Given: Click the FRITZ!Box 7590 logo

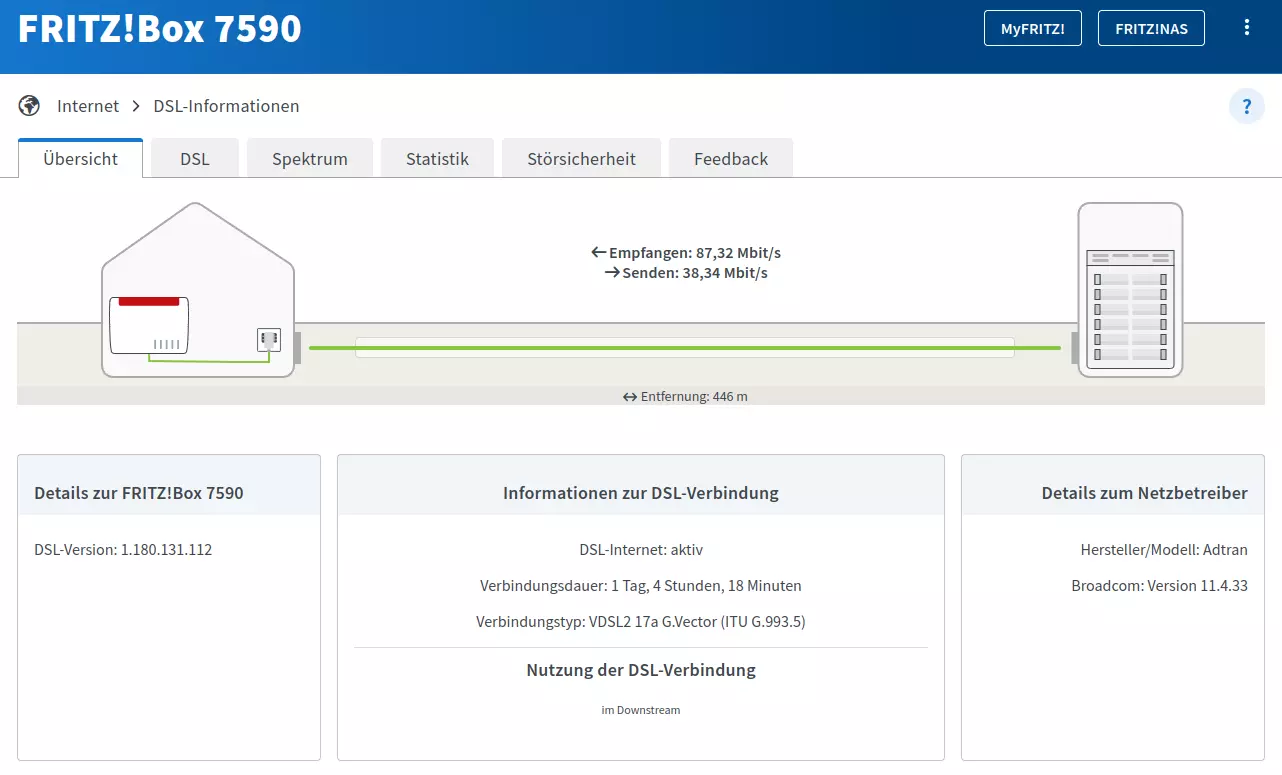Looking at the screenshot, I should (160, 28).
